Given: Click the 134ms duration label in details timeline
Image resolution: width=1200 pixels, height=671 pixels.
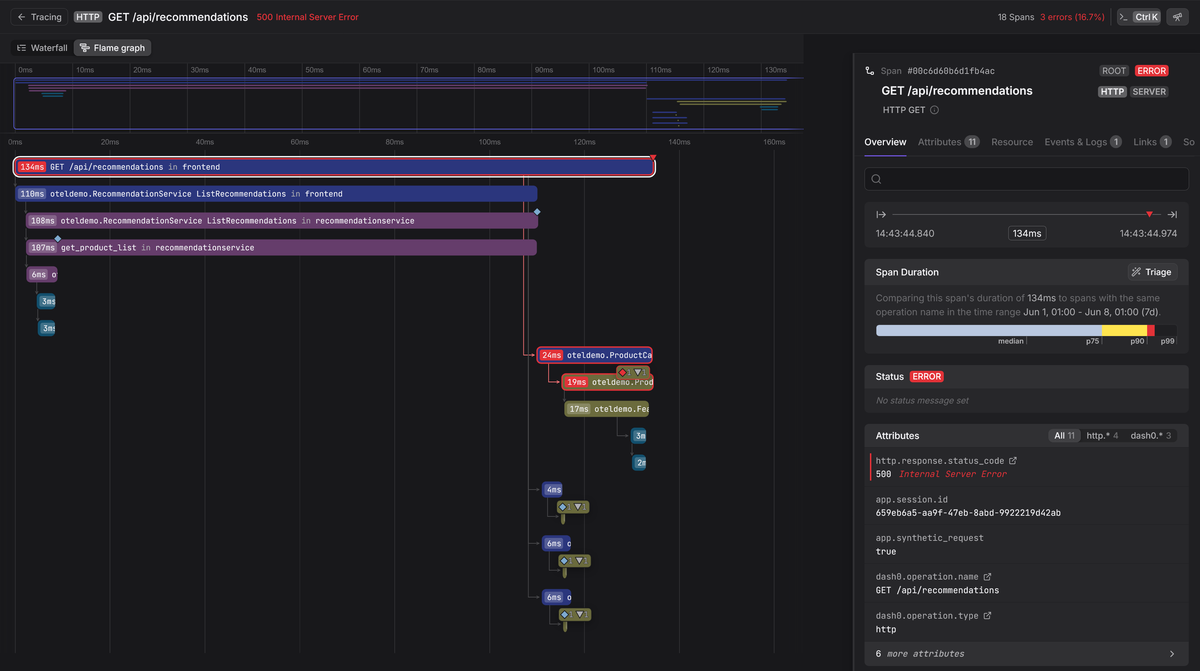Looking at the screenshot, I should coord(1026,233).
